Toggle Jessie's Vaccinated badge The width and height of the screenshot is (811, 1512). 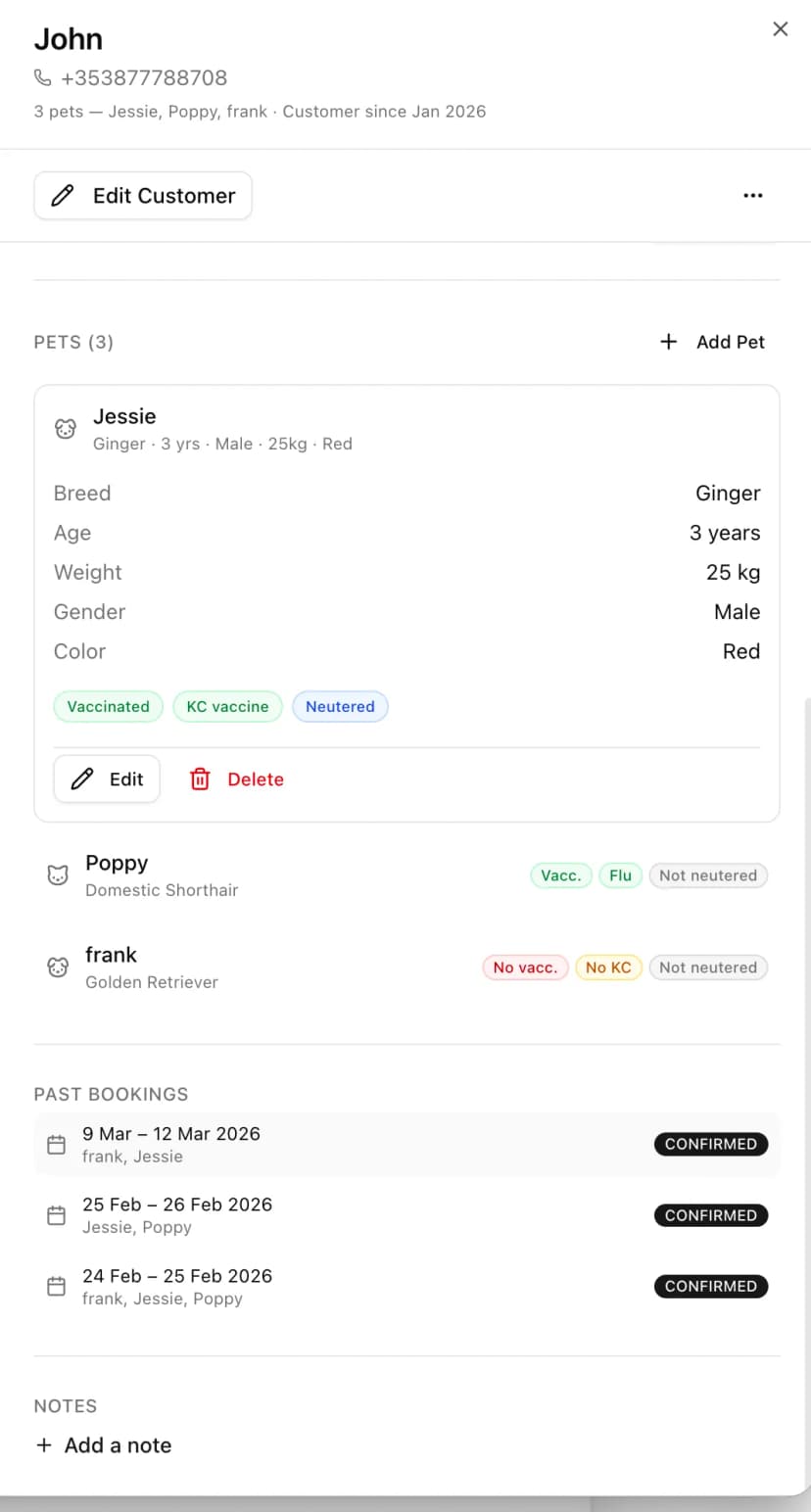108,706
